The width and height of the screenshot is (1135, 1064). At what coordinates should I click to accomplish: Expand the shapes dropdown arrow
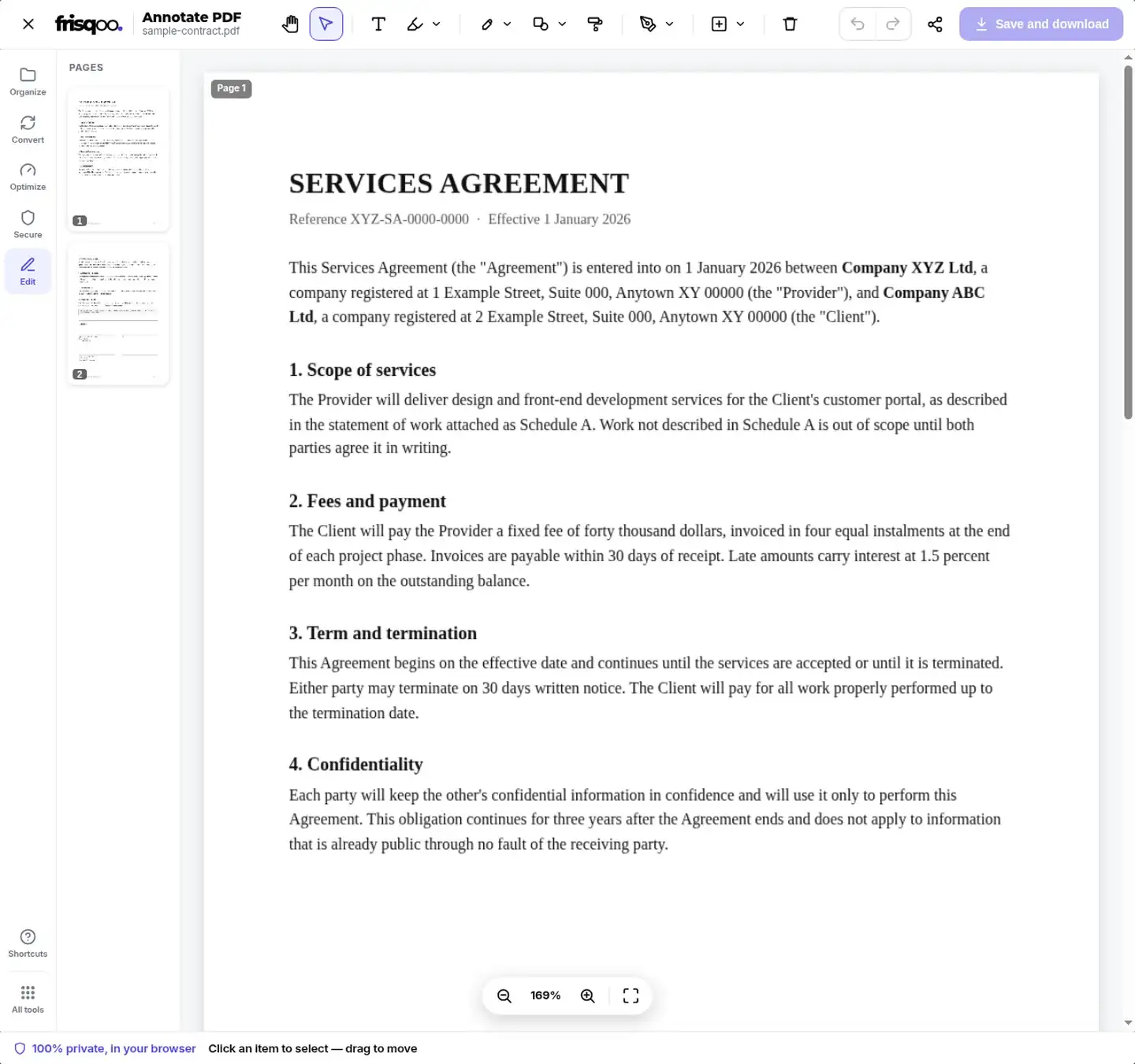(x=562, y=24)
